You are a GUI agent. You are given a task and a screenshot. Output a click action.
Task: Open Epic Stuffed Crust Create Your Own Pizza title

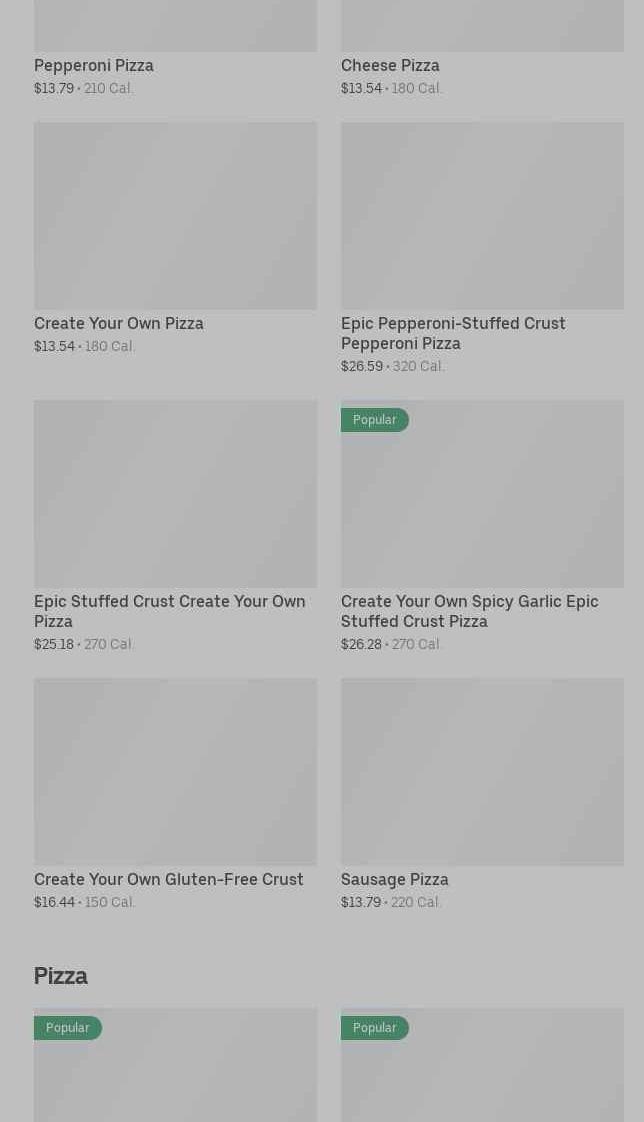(x=170, y=611)
